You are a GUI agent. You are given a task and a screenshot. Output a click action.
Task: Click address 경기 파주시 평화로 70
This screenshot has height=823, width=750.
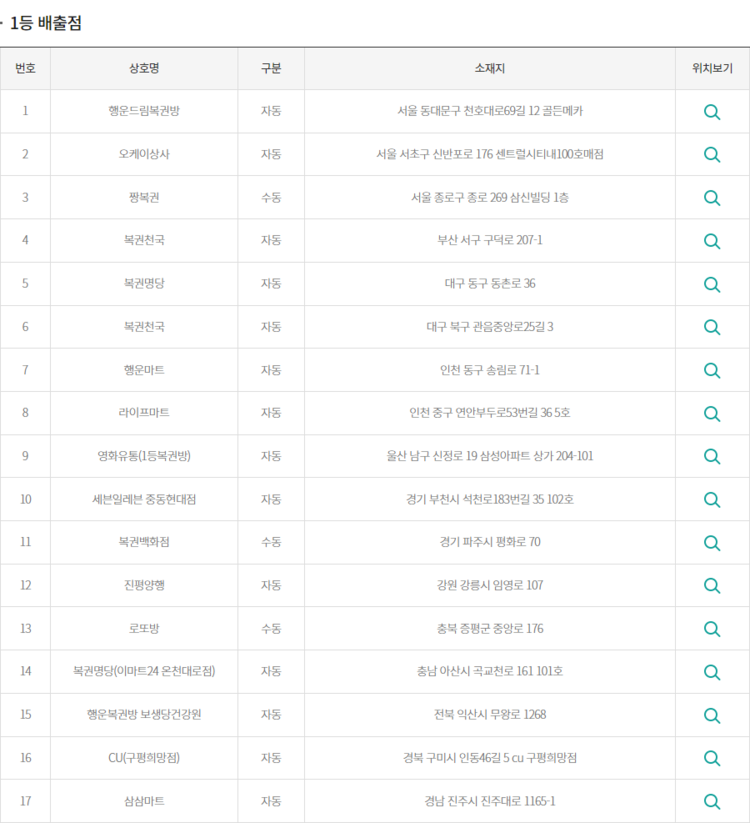coord(490,542)
